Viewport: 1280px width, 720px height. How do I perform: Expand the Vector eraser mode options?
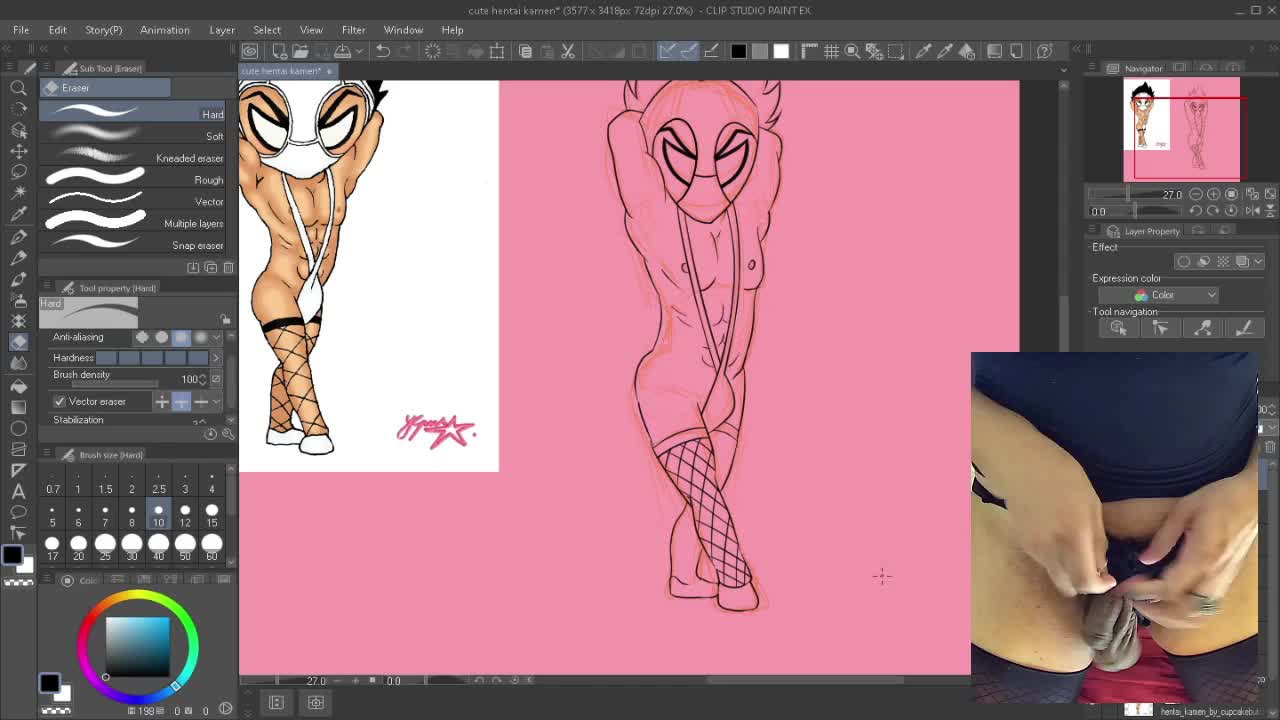pyautogui.click(x=216, y=401)
